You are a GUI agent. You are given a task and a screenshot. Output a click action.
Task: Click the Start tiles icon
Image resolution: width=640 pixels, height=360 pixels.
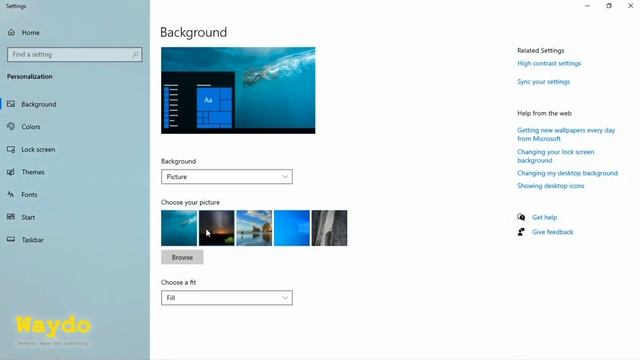(11, 217)
